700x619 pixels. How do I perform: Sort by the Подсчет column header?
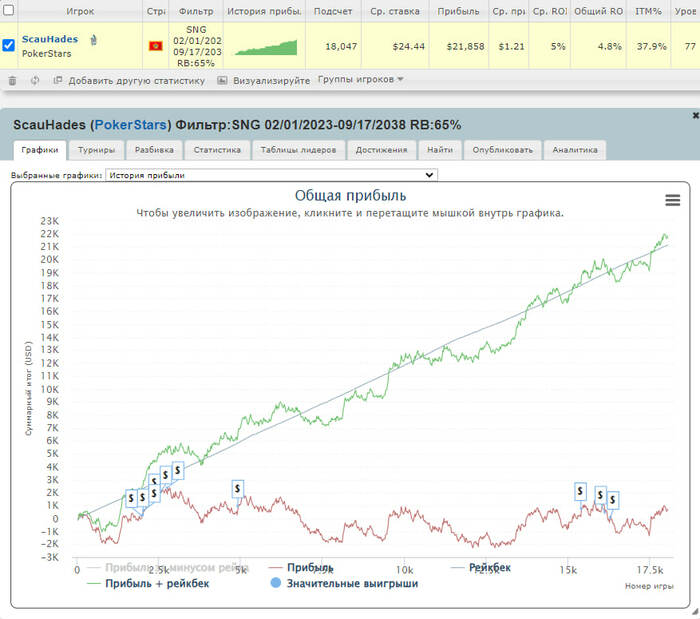333,11
